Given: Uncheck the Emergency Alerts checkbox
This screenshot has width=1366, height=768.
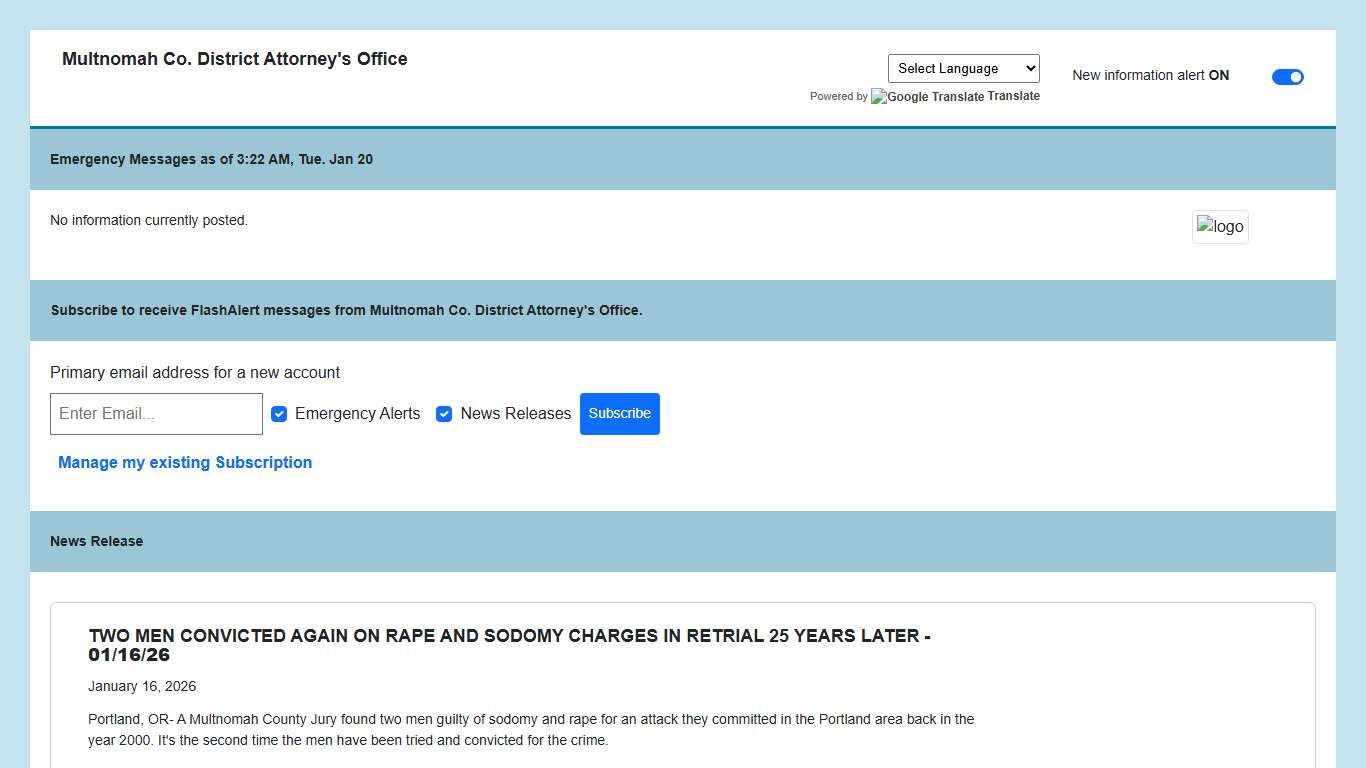Looking at the screenshot, I should coord(279,414).
